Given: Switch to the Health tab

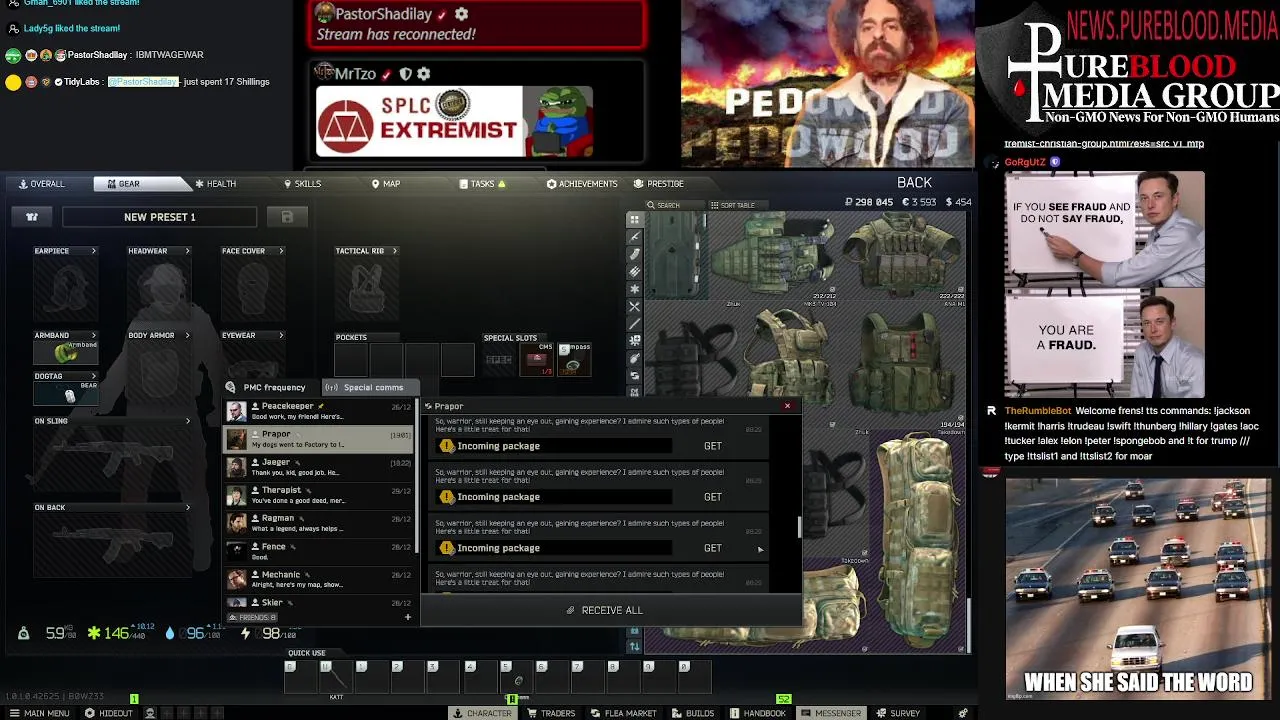Looking at the screenshot, I should tap(215, 184).
